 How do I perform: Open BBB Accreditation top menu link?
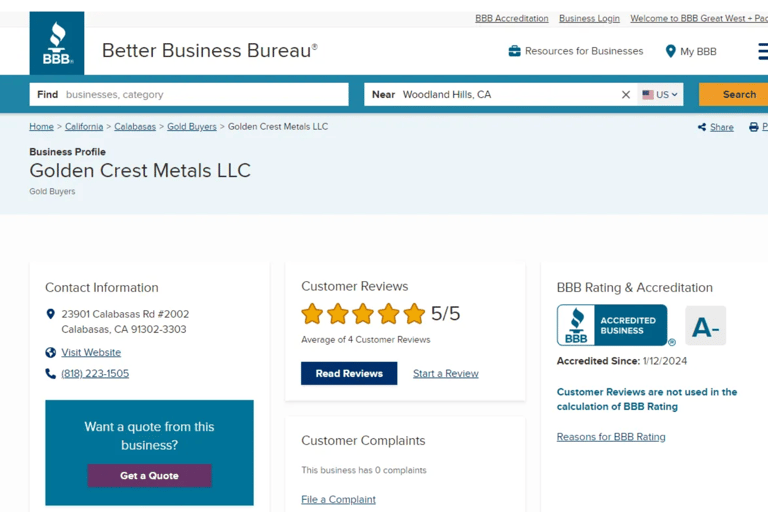click(x=511, y=19)
